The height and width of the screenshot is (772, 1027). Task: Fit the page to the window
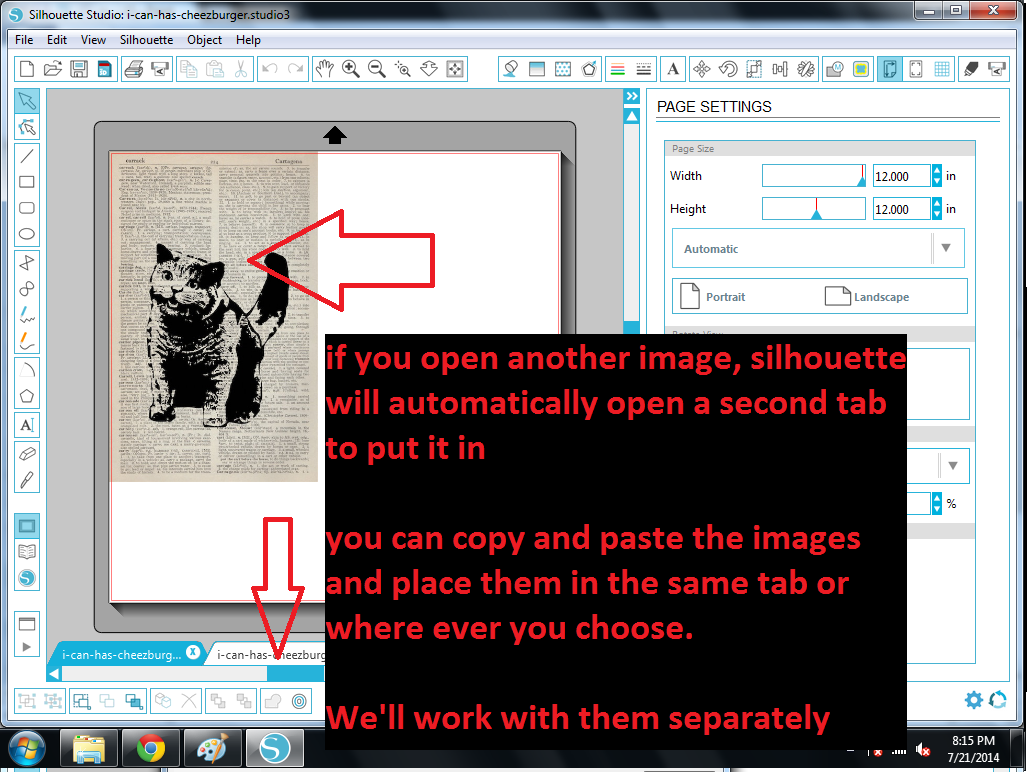tap(455, 69)
